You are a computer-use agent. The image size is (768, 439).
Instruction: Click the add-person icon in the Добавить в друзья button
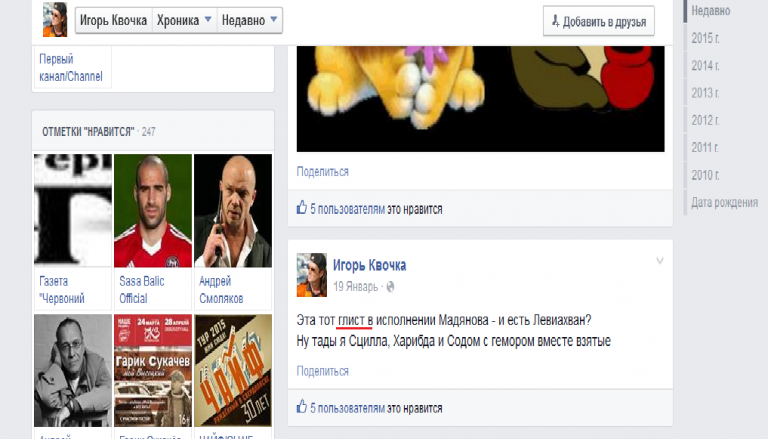coord(555,21)
